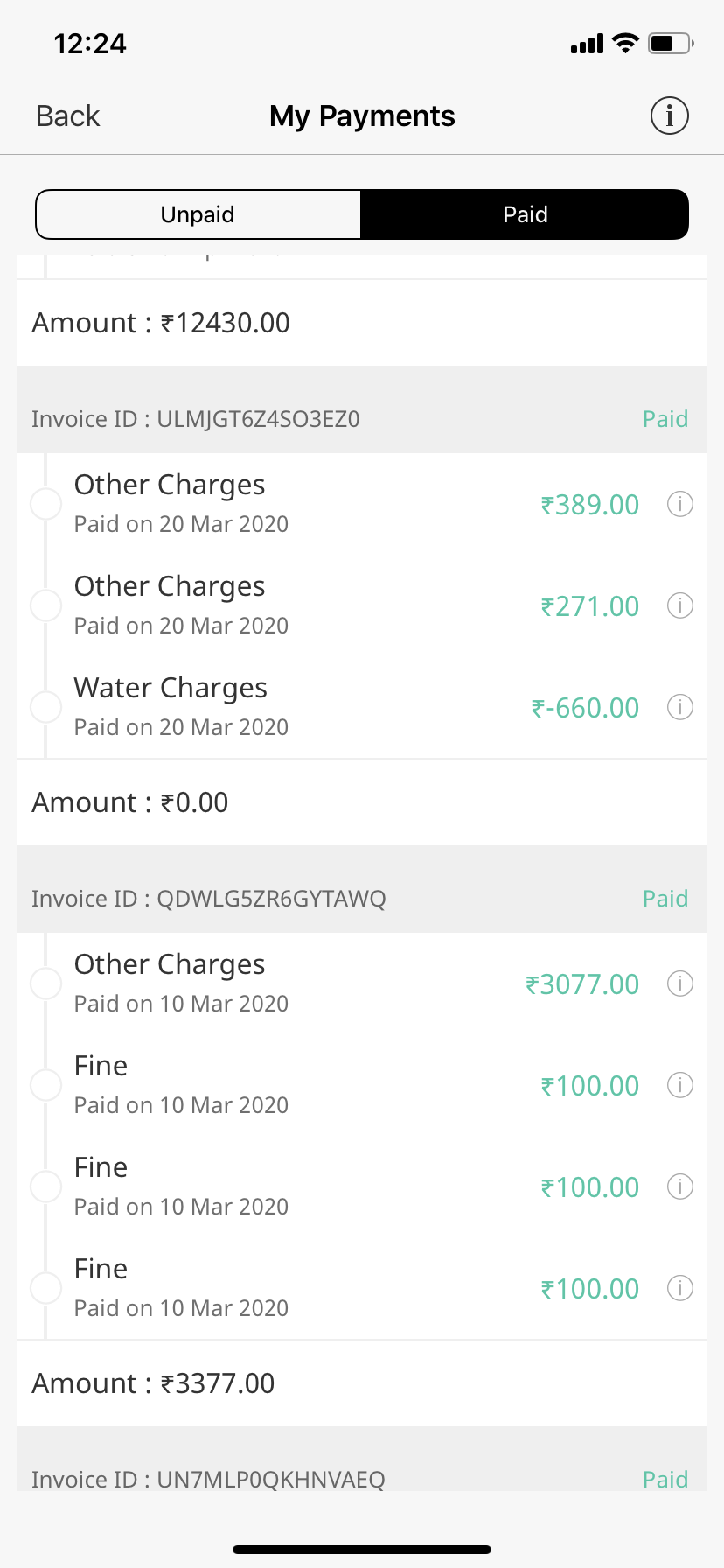
Task: Open invoice UN7MLP0QKHNVAEQ at the bottom
Action: 208,1479
